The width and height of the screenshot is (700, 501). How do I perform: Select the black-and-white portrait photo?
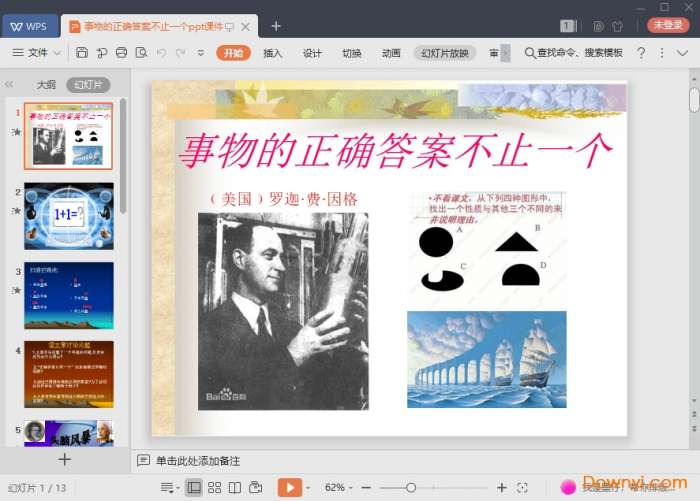click(x=283, y=311)
